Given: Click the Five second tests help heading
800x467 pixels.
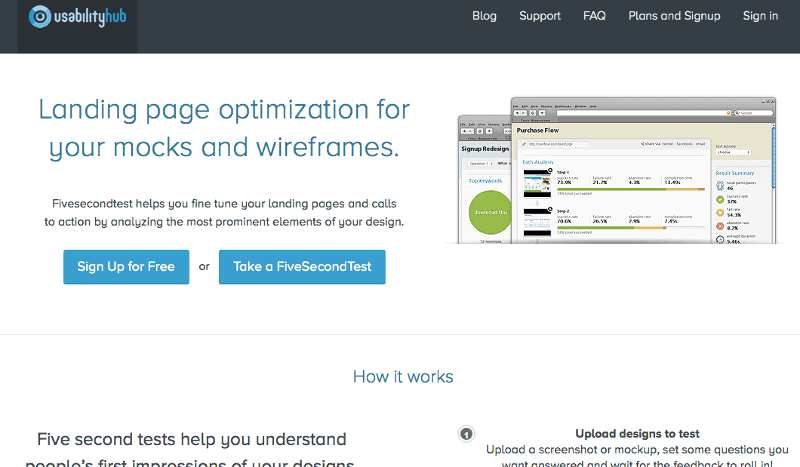Looking at the screenshot, I should (x=190, y=449).
